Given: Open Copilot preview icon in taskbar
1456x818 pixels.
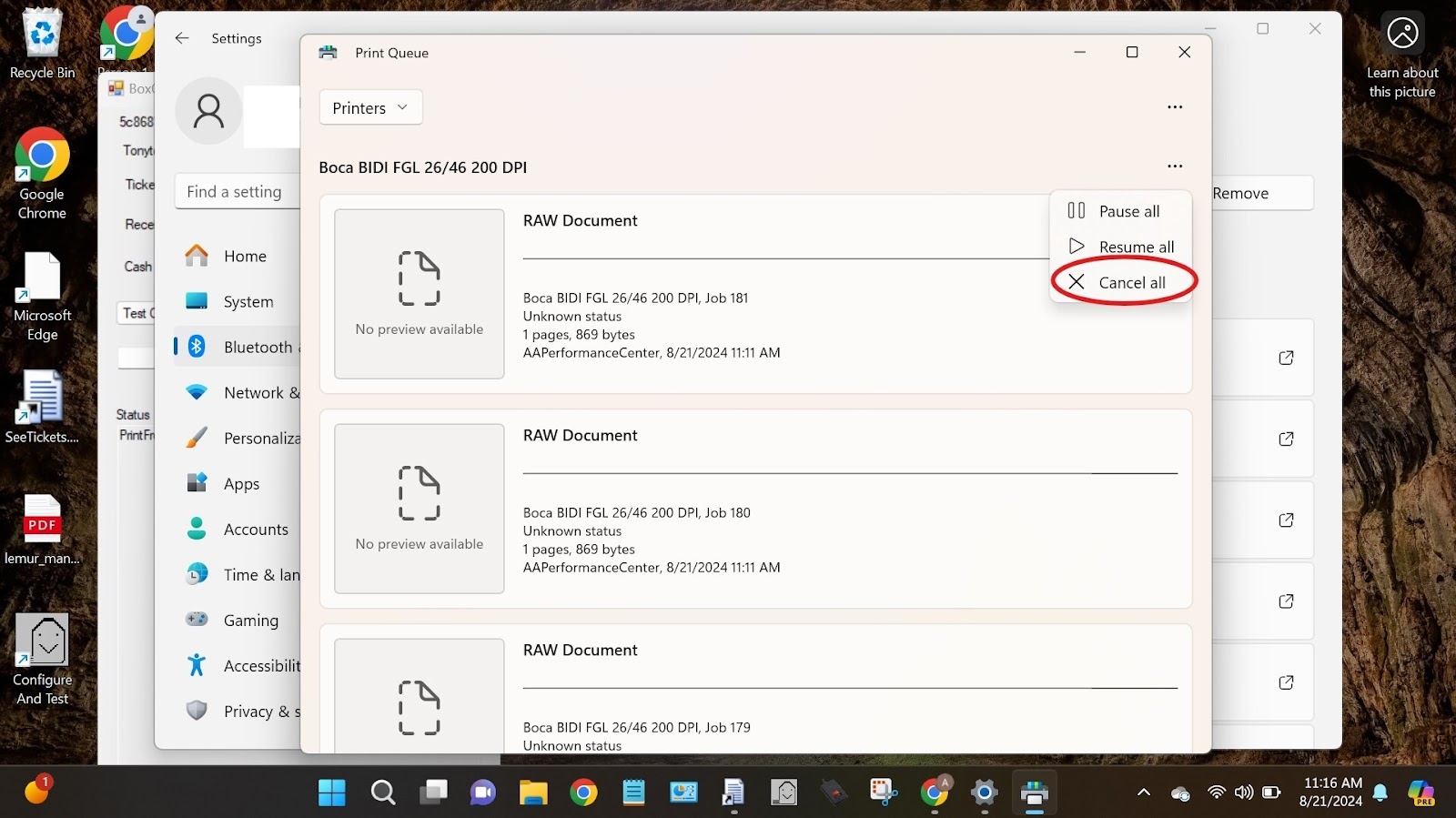Looking at the screenshot, I should click(x=1421, y=793).
